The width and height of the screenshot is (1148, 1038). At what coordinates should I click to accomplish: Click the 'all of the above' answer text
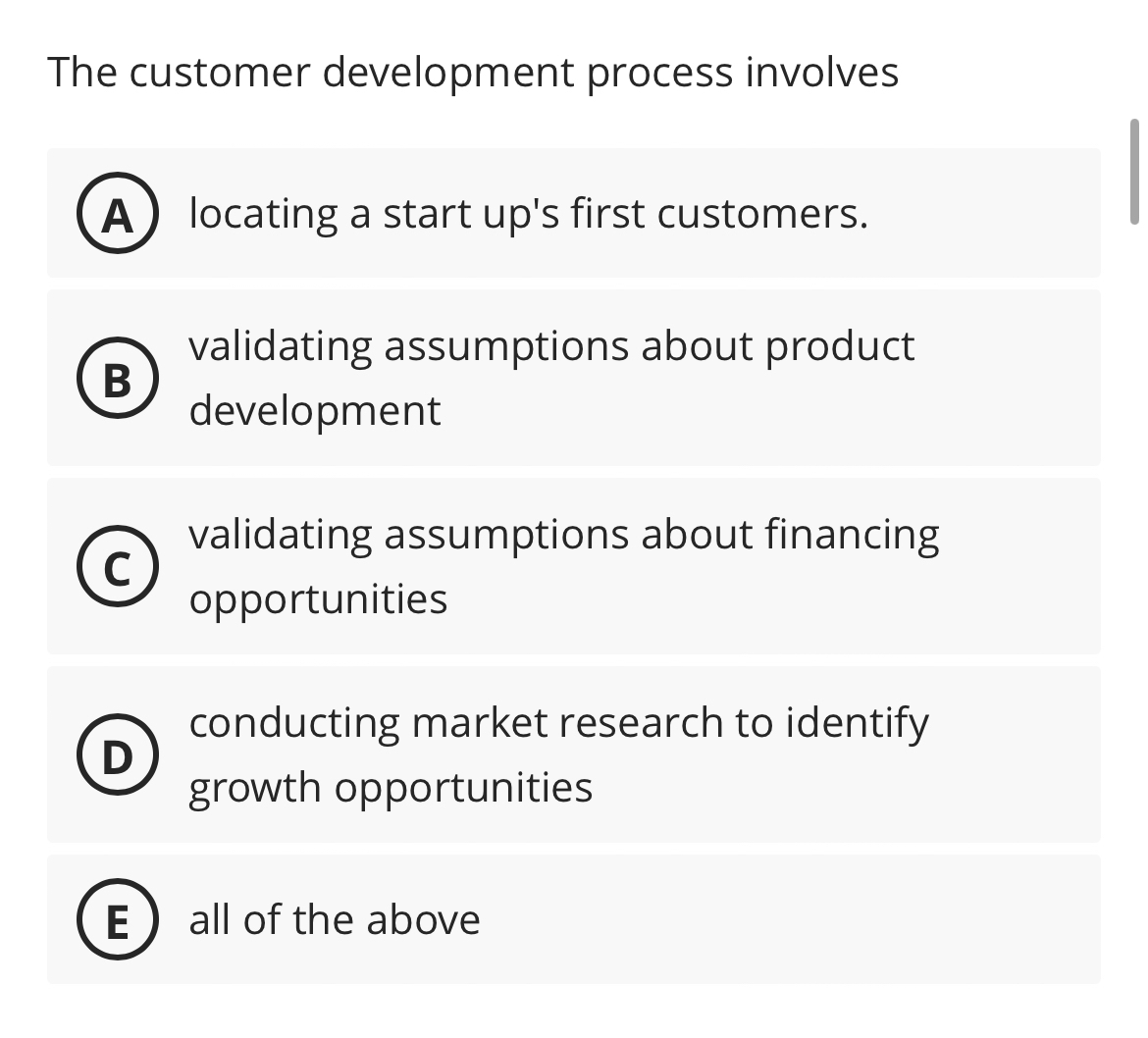point(335,920)
